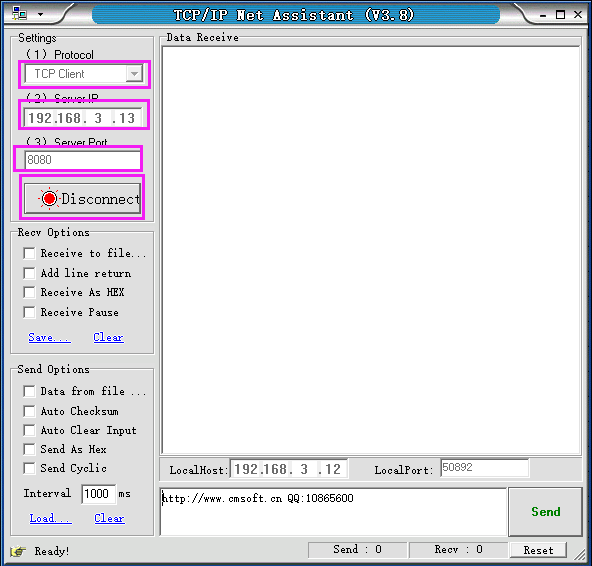Click the Save link in Recv Options

[49, 337]
